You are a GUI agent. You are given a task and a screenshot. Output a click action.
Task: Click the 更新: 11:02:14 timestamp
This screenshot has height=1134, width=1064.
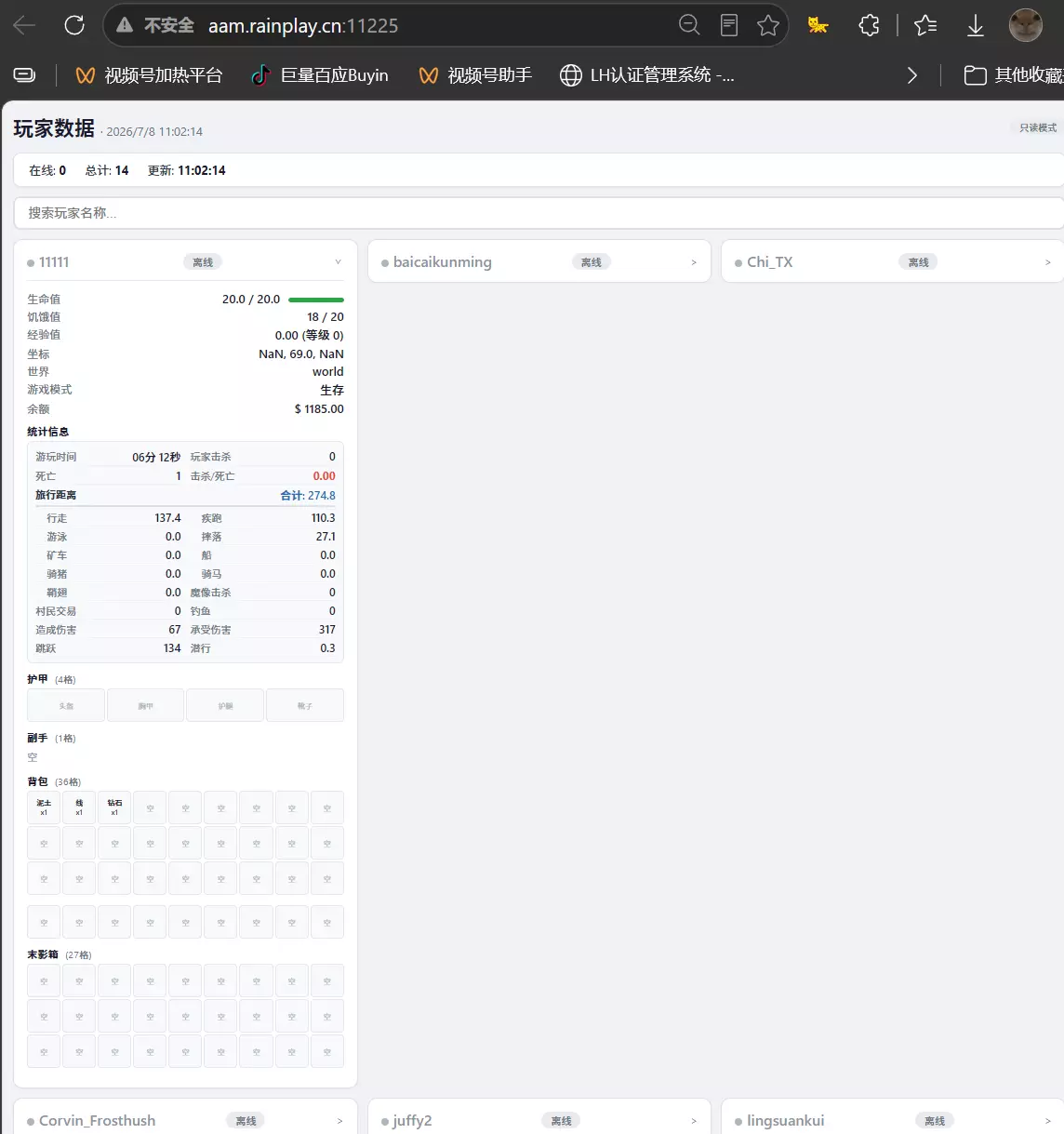(x=186, y=170)
